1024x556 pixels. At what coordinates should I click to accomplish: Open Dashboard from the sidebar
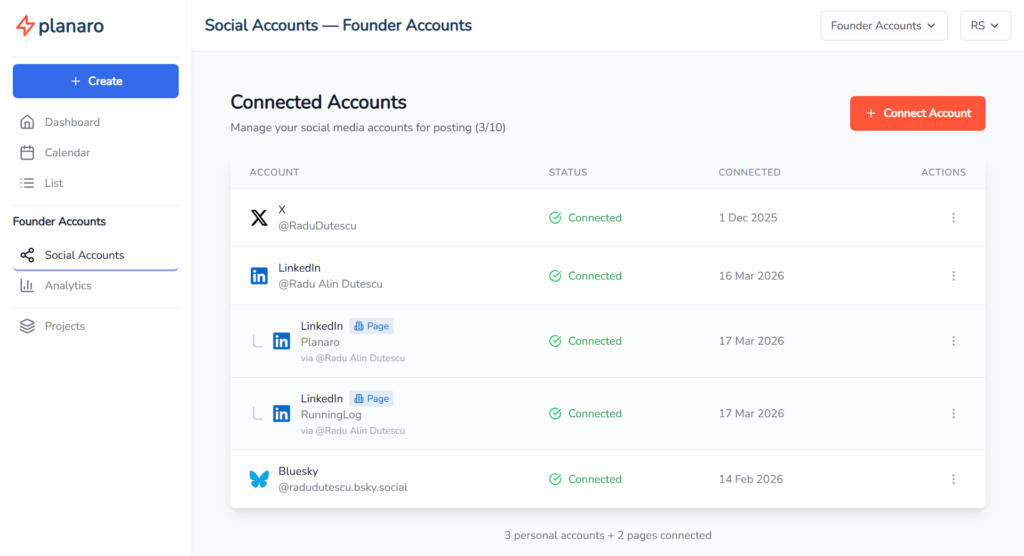coord(95,122)
